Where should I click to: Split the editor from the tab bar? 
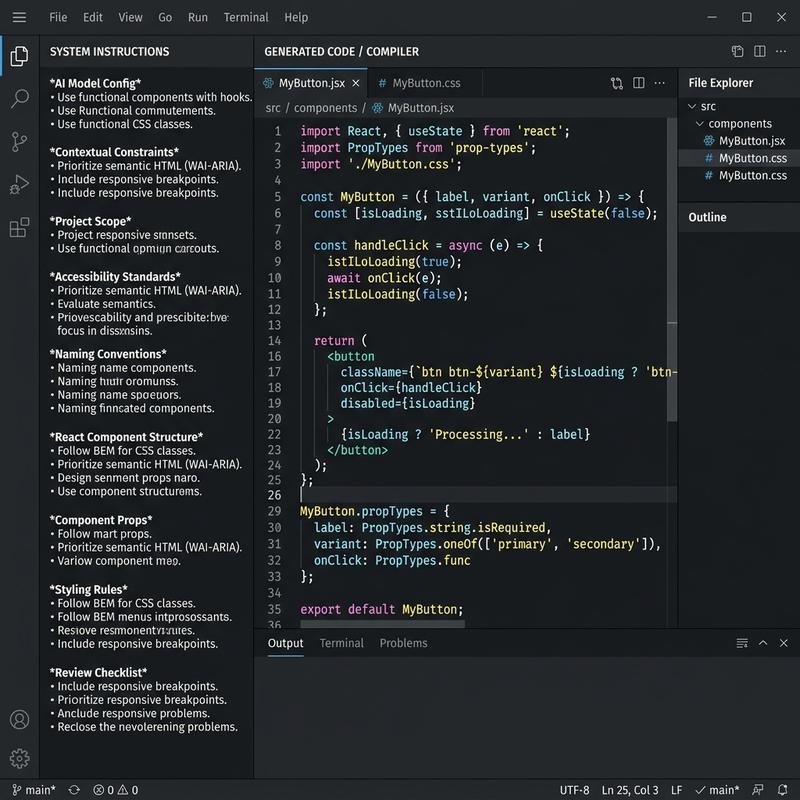tap(638, 83)
